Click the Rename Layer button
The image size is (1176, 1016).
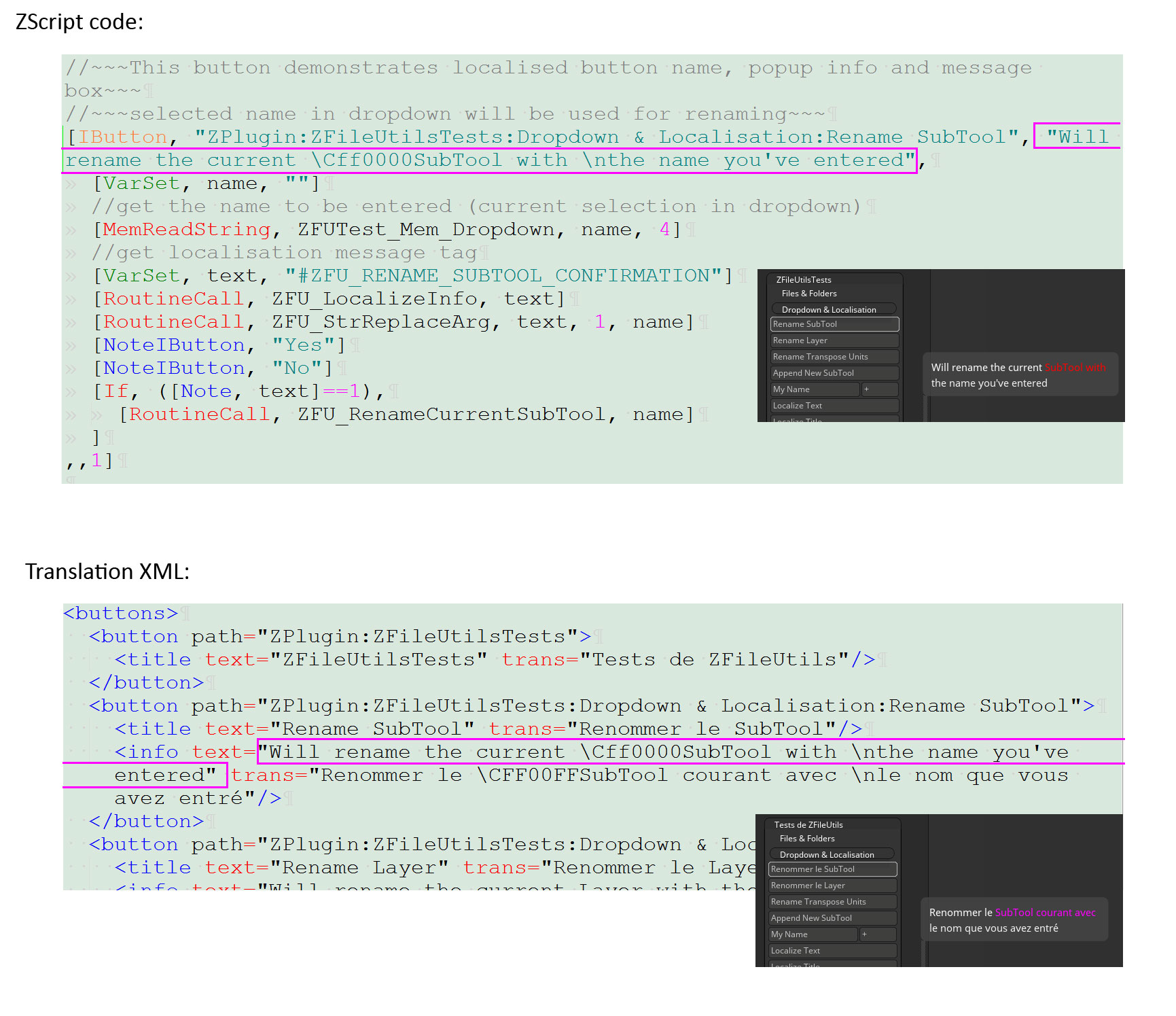pyautogui.click(x=834, y=340)
